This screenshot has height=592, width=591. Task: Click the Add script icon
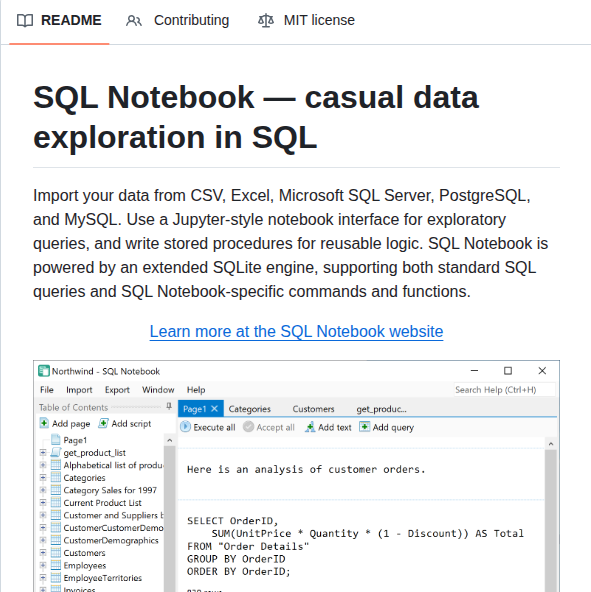click(103, 423)
